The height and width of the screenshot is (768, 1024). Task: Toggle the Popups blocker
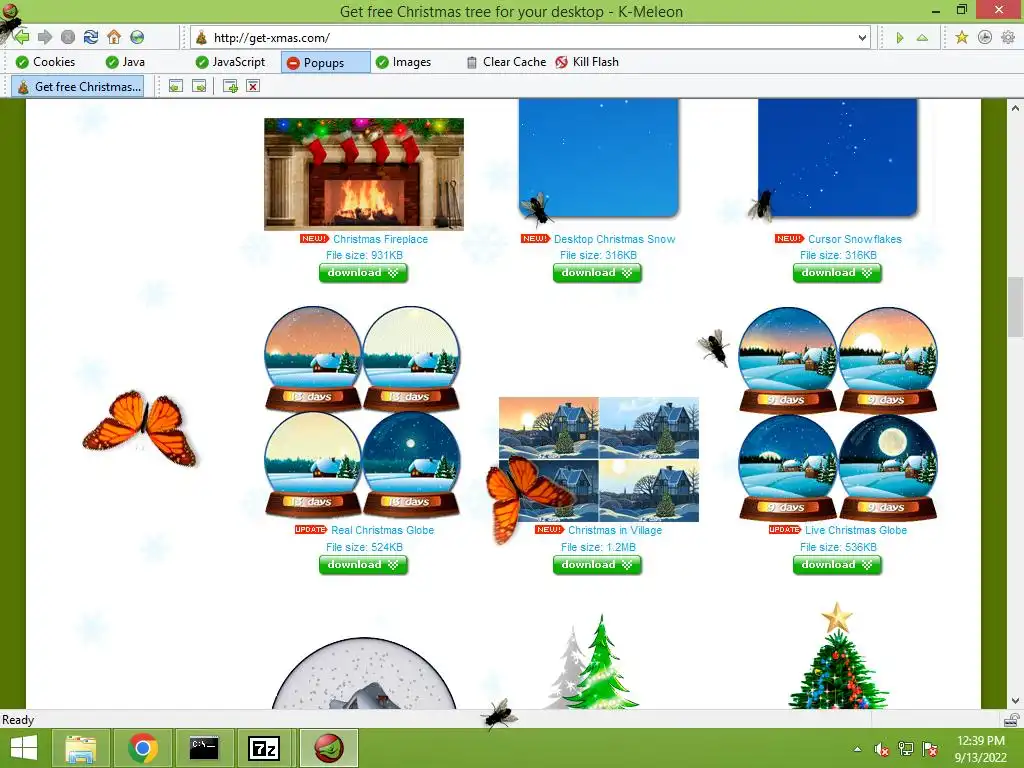pos(325,63)
